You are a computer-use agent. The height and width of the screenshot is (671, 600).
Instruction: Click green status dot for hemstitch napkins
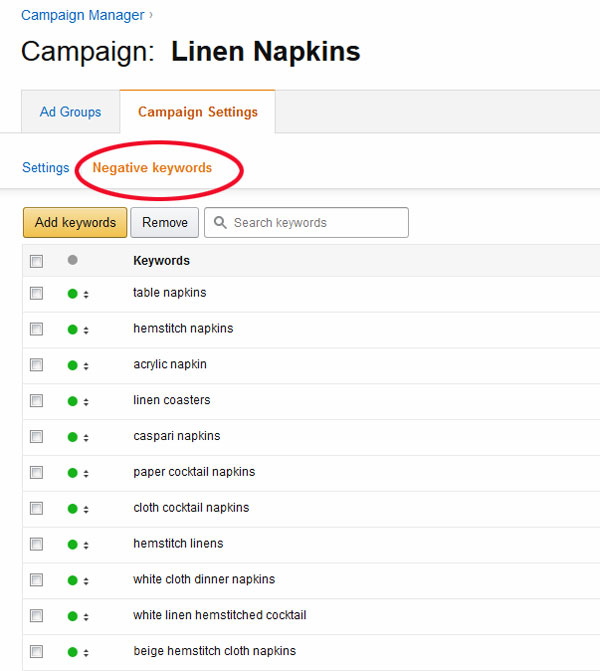click(x=73, y=330)
